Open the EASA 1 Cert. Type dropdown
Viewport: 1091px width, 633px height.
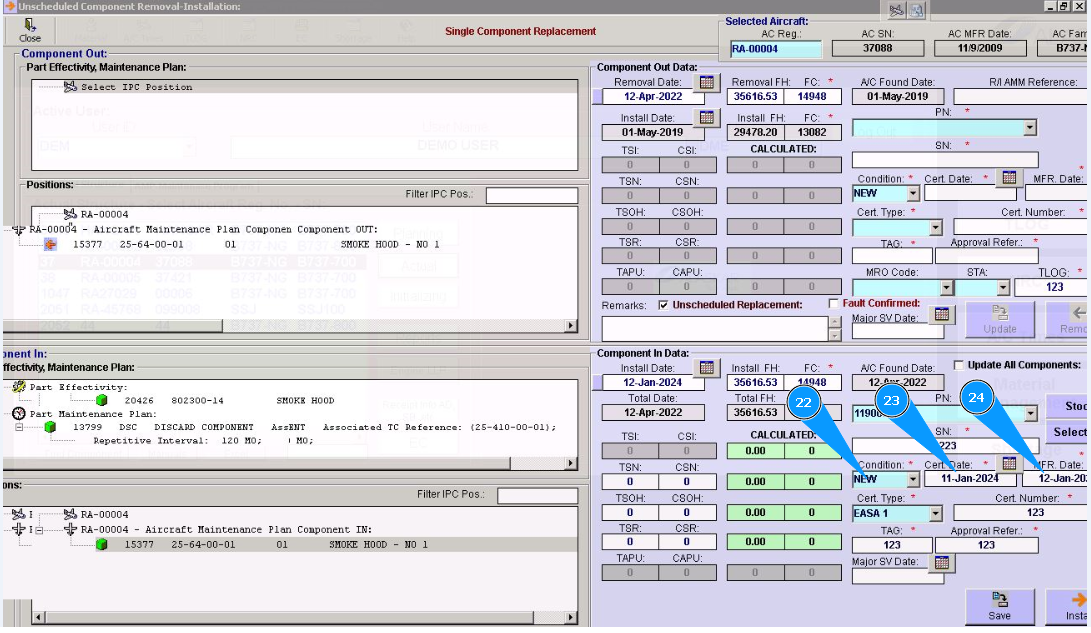pyautogui.click(x=935, y=513)
